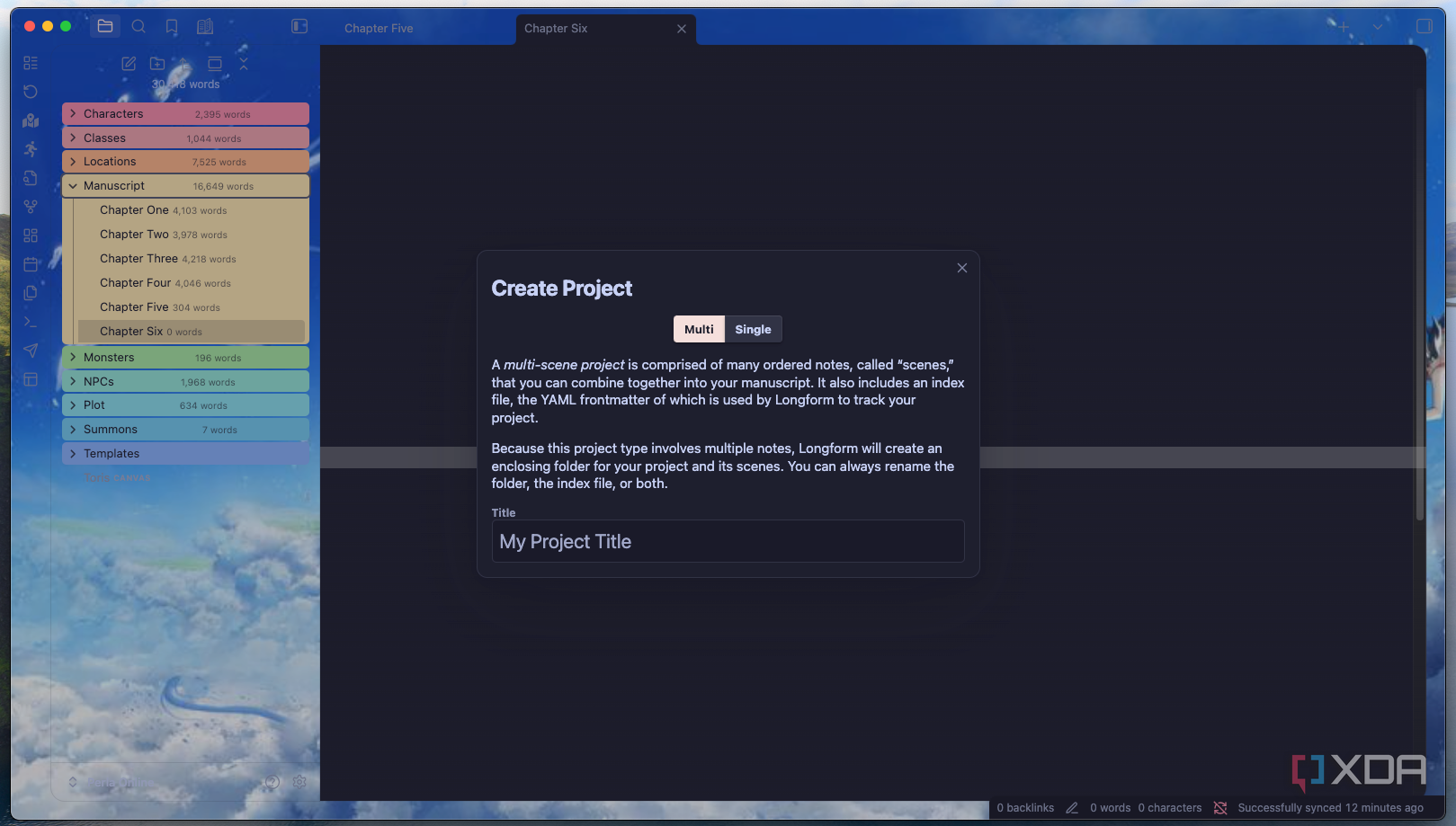Expand the Monsters folder
Viewport: 1456px width, 826px height.
point(185,358)
